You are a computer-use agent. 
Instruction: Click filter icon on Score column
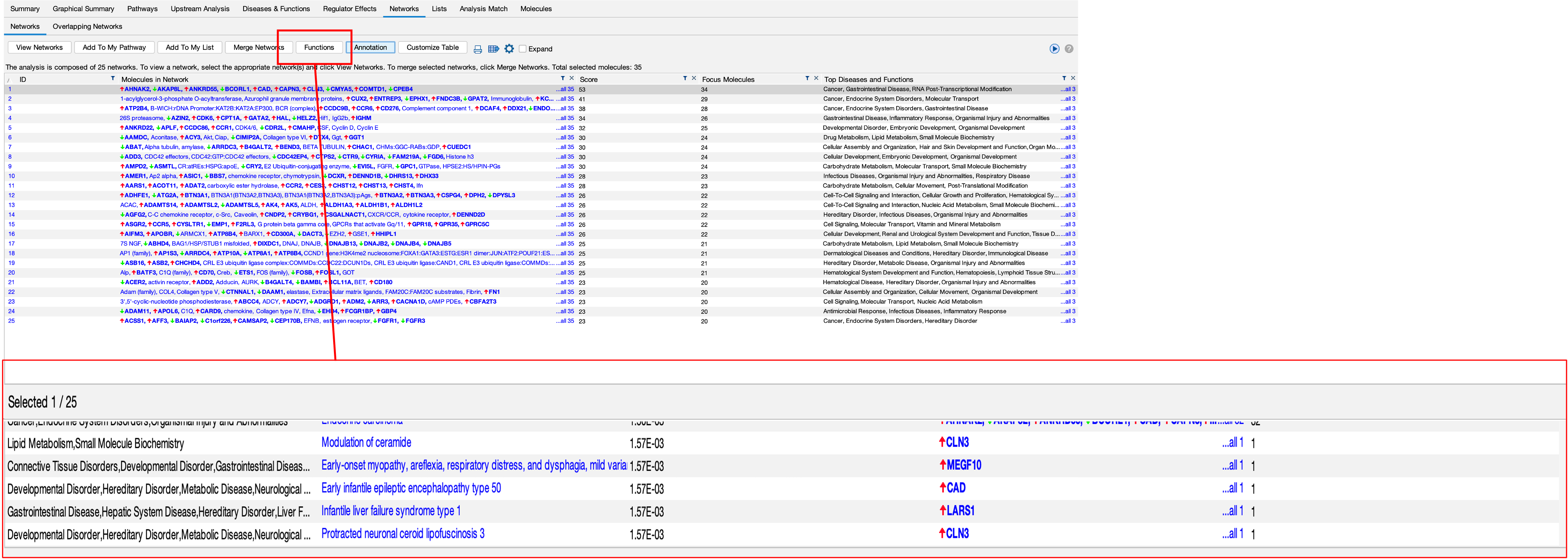pos(685,79)
